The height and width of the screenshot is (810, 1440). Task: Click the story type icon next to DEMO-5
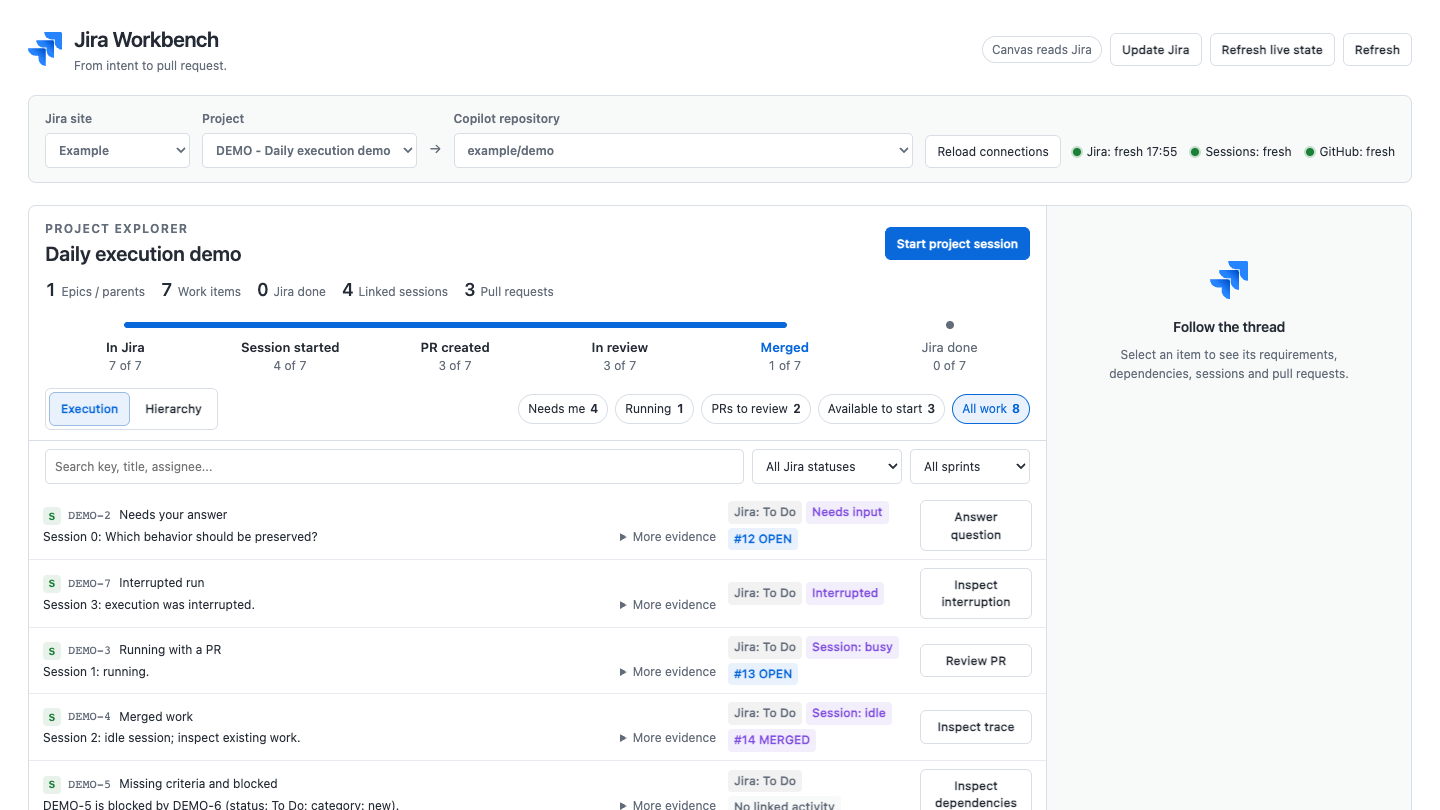(x=52, y=784)
